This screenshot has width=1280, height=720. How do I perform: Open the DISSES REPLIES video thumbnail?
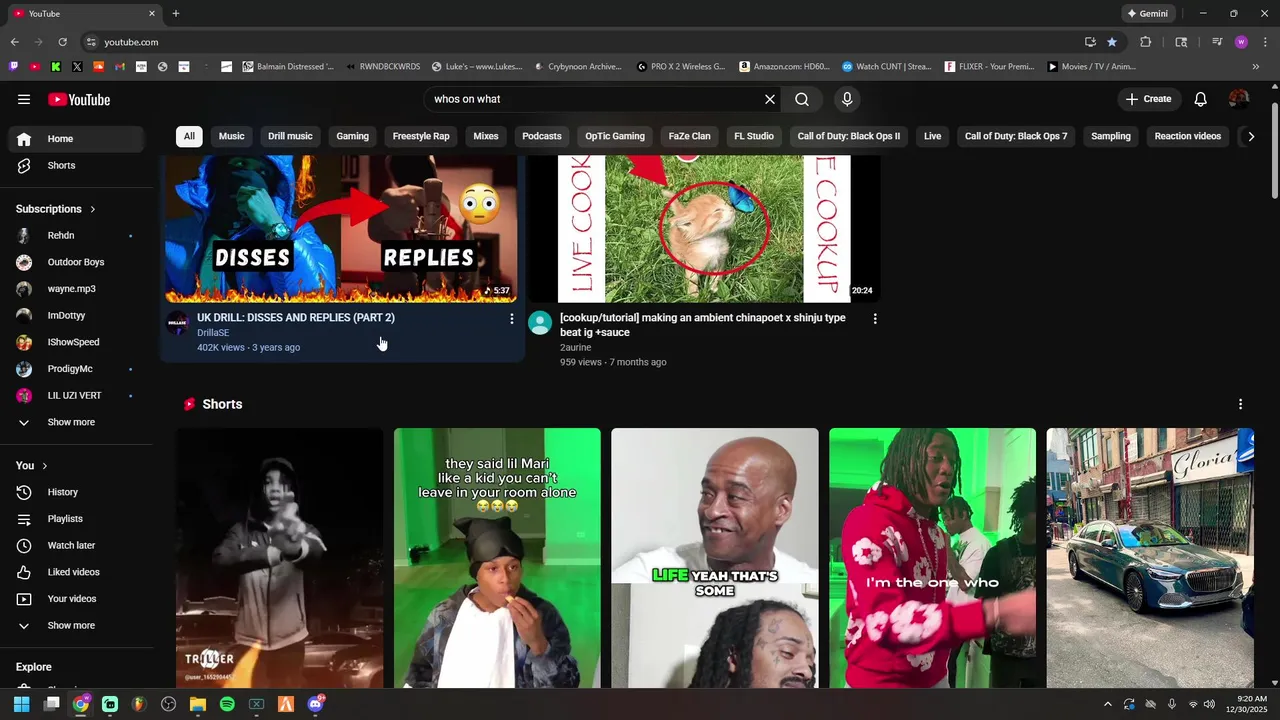pos(341,228)
